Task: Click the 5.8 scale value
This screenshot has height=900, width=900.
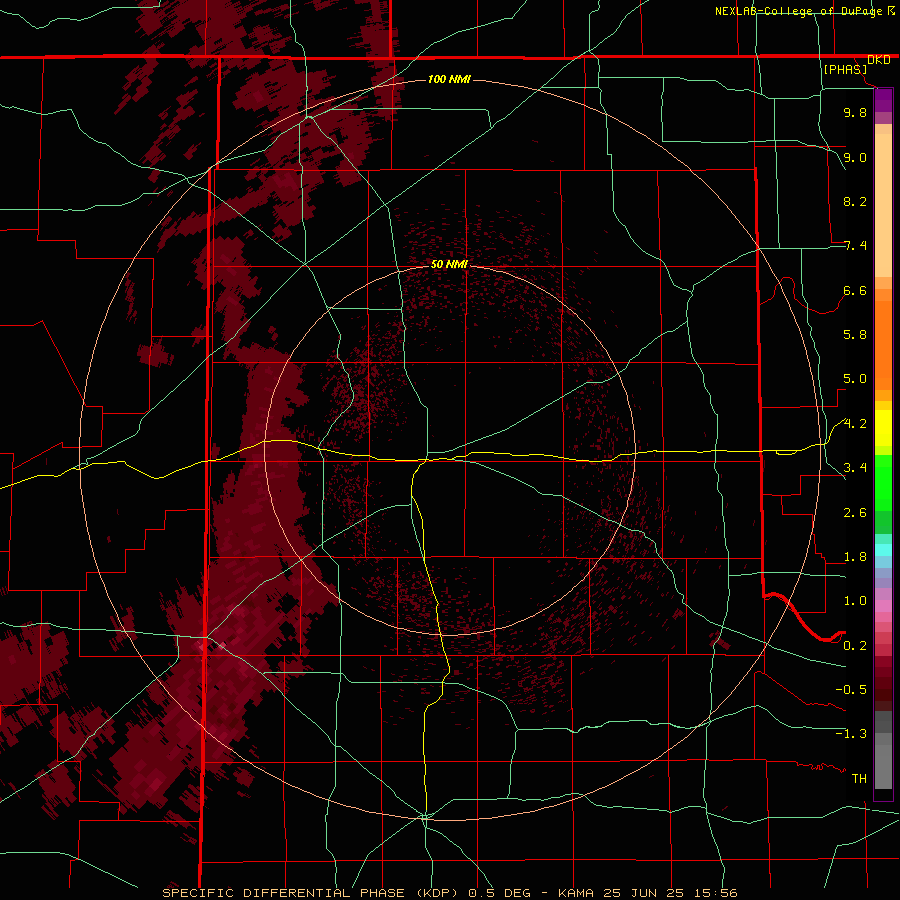Action: tap(855, 335)
